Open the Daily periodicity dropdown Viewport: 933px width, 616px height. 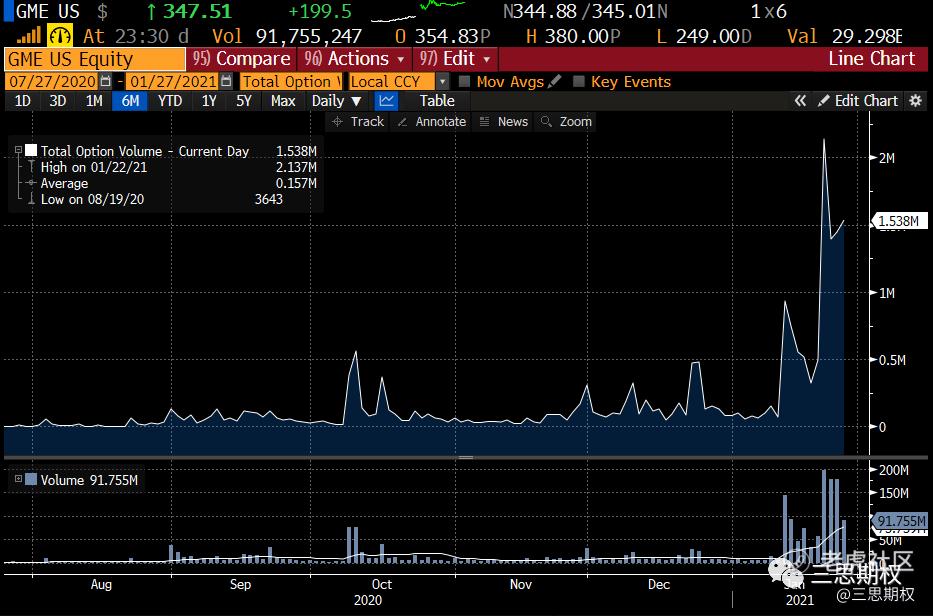pyautogui.click(x=336, y=101)
